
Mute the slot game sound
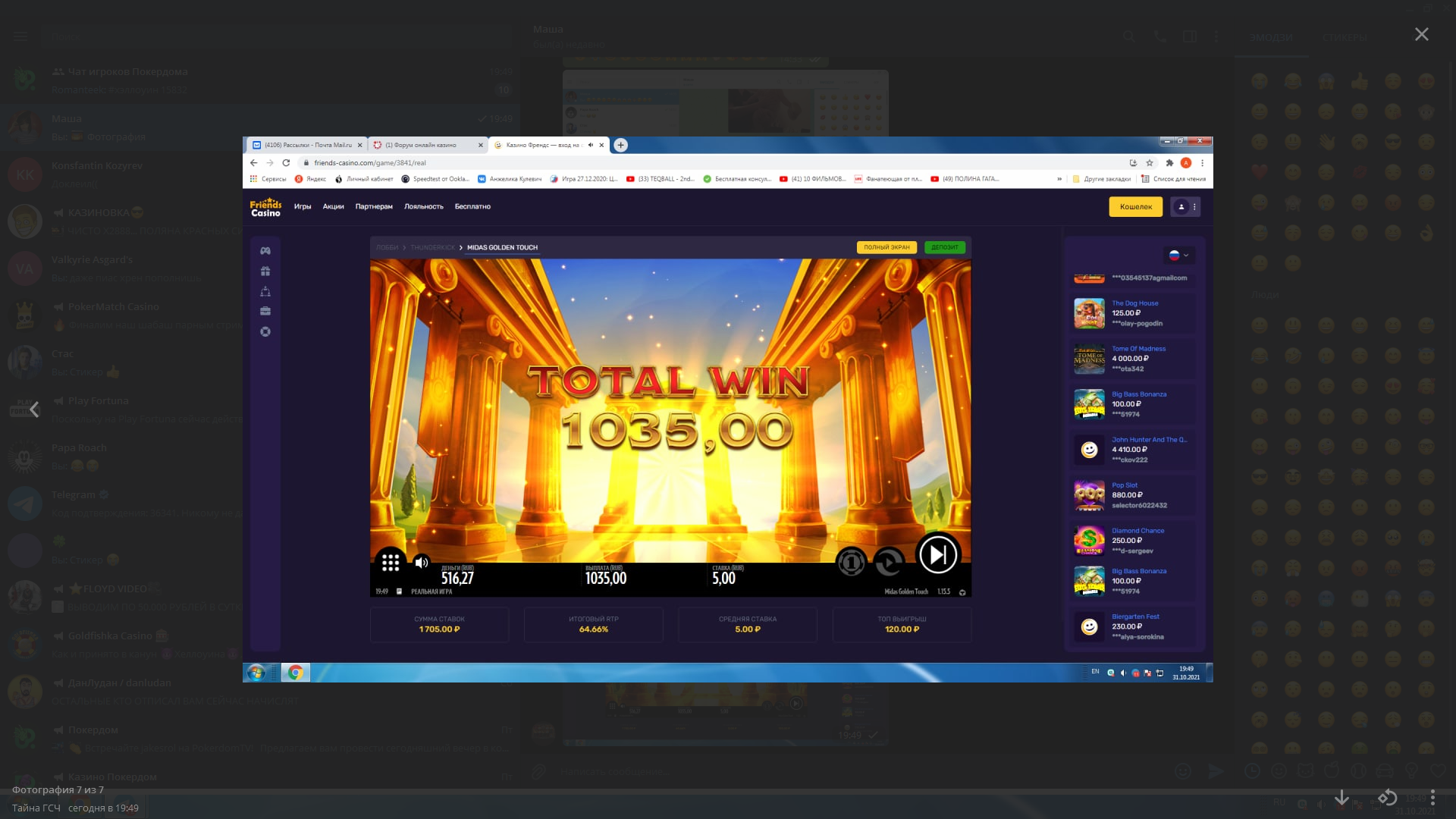(422, 562)
